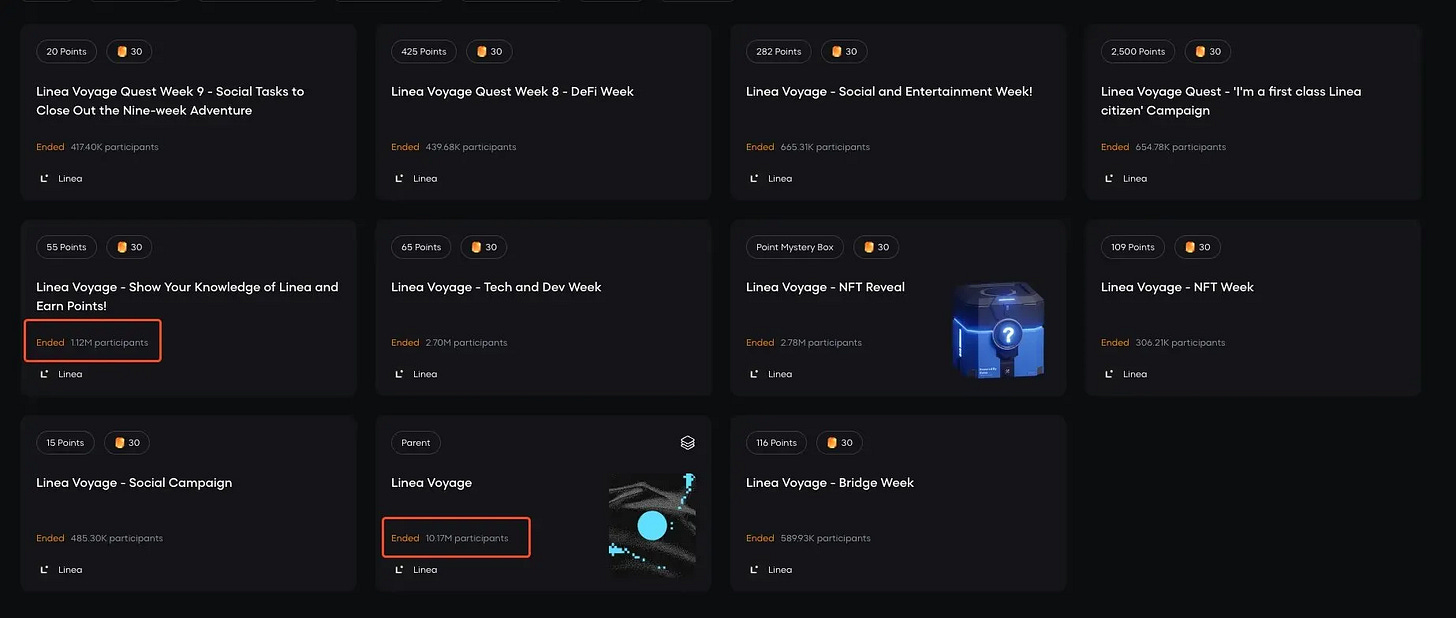The image size is (1456, 618).
Task: Click orange token badge on NFT Week card
Action: [x=1198, y=247]
